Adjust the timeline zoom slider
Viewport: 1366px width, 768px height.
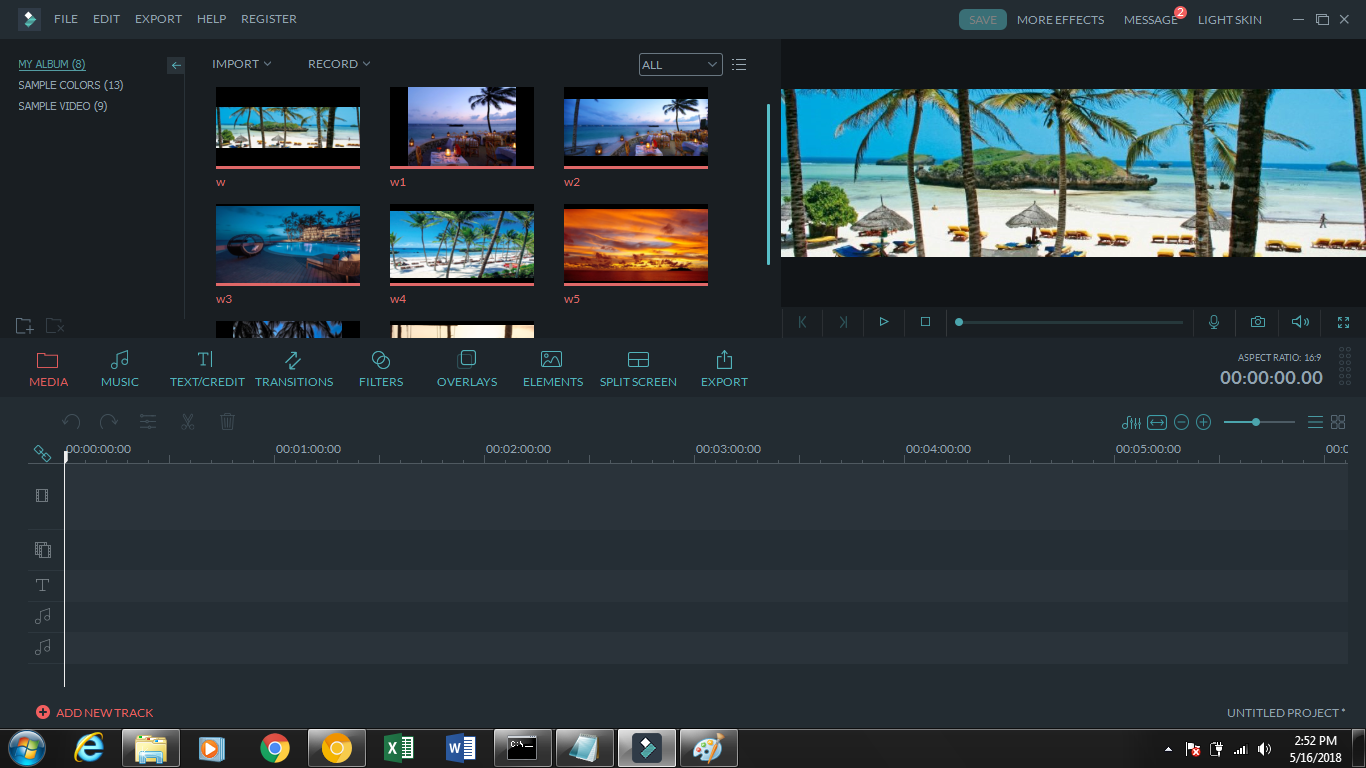coord(1259,422)
